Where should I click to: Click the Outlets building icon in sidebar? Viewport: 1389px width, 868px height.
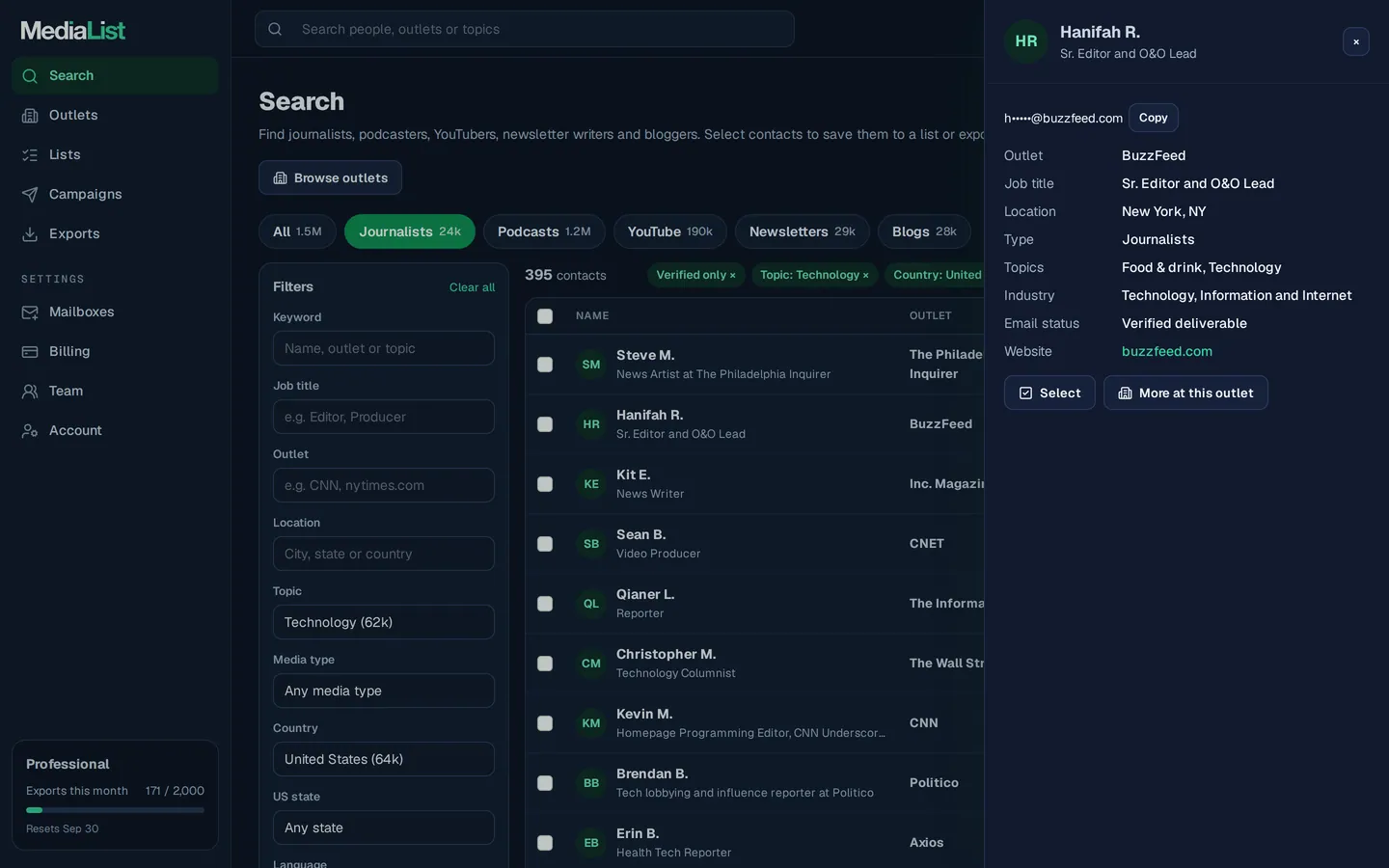click(x=30, y=116)
